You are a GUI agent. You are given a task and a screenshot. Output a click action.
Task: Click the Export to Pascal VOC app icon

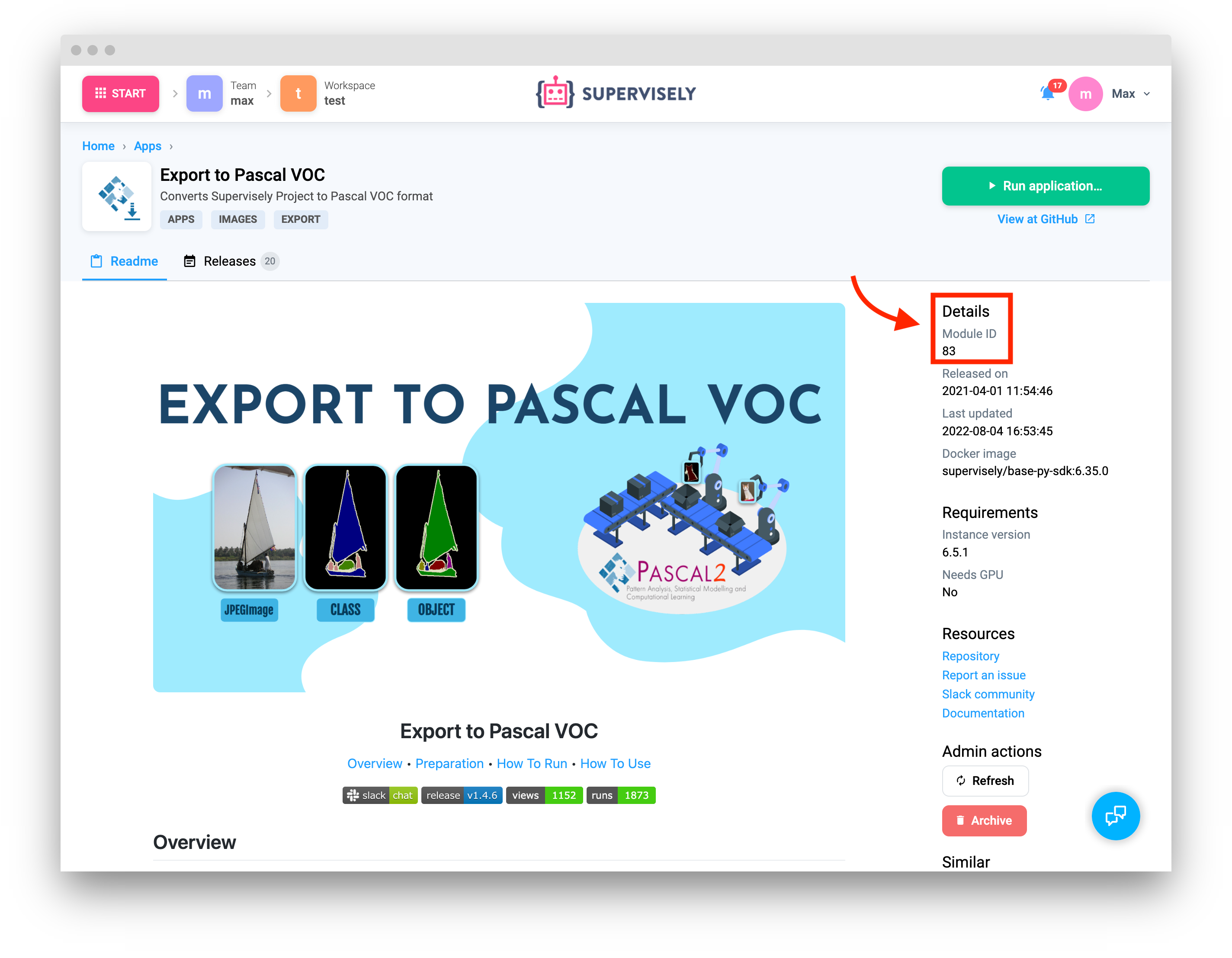coord(117,196)
